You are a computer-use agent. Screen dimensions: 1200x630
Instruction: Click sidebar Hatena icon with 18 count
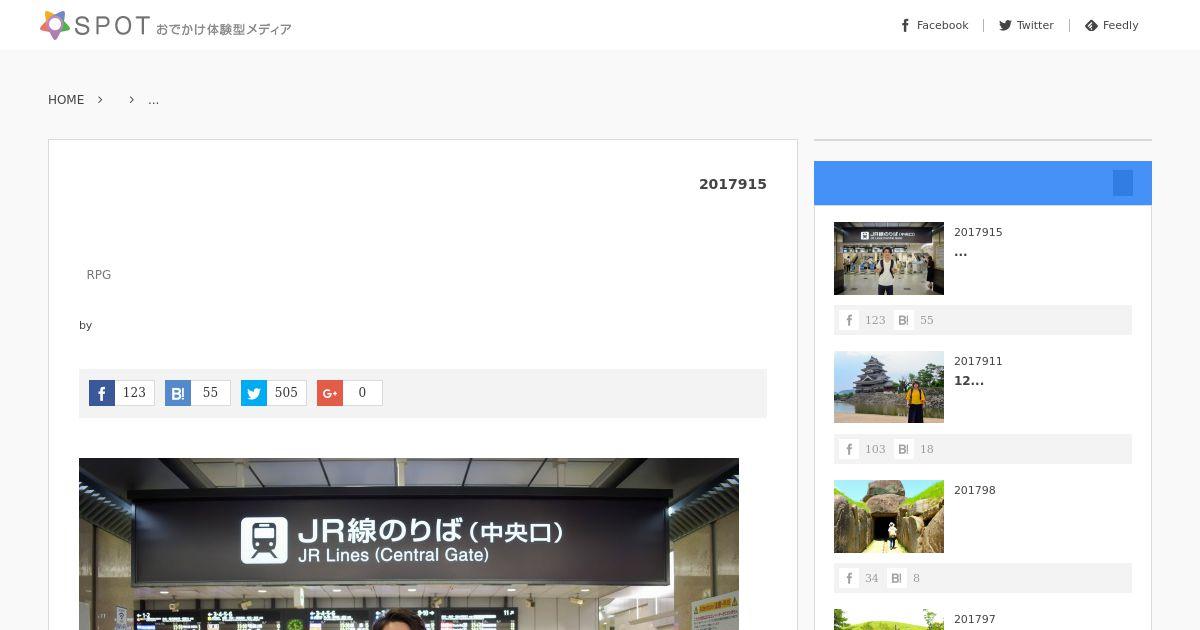coord(904,449)
